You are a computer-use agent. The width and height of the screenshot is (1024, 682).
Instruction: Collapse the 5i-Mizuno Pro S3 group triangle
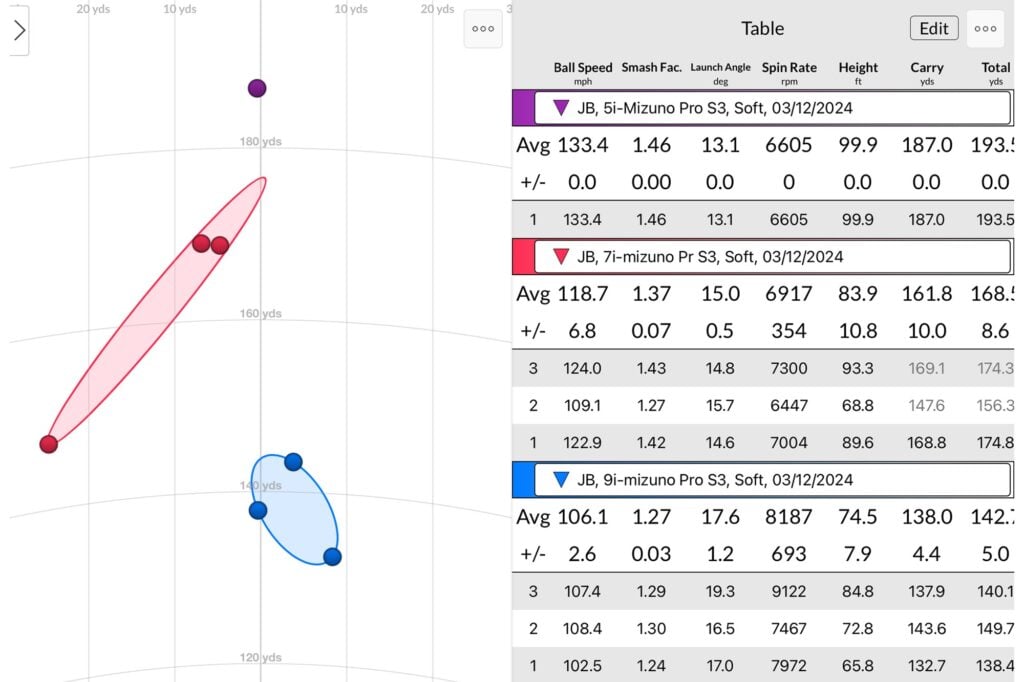(x=561, y=108)
